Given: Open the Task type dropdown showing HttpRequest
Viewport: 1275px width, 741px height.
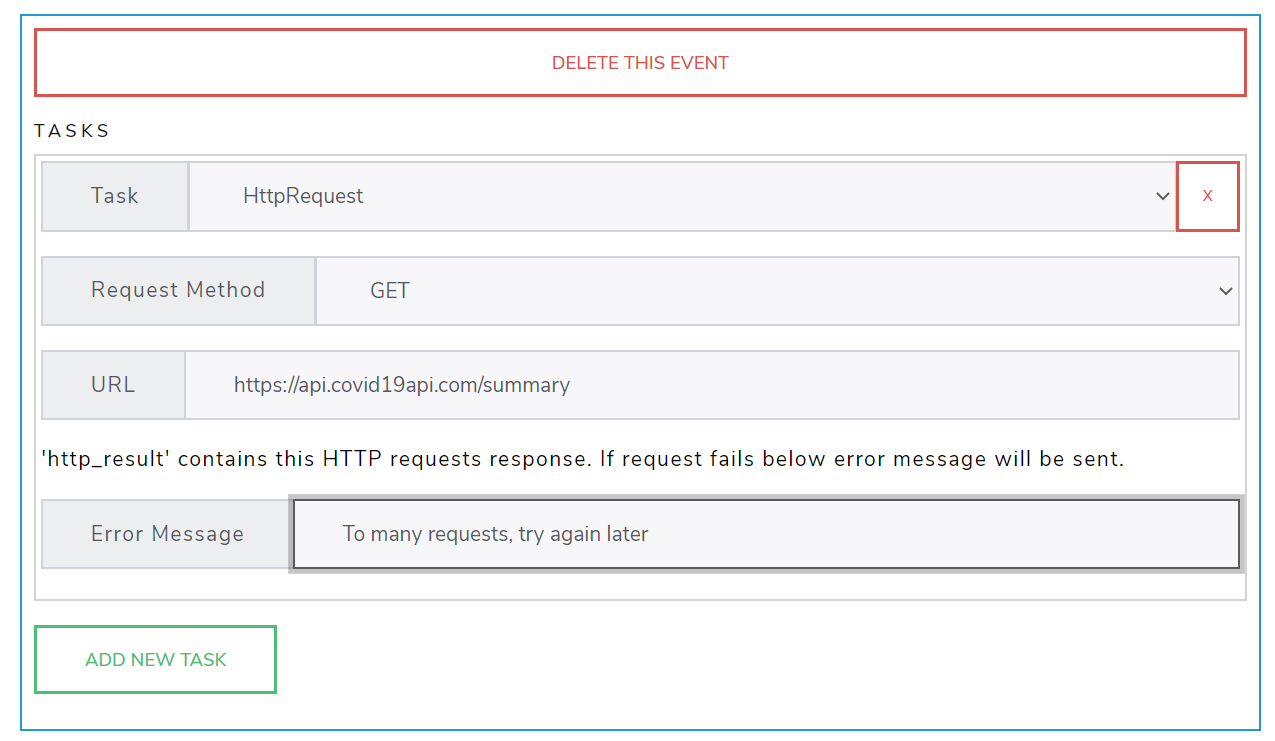Looking at the screenshot, I should [x=680, y=196].
